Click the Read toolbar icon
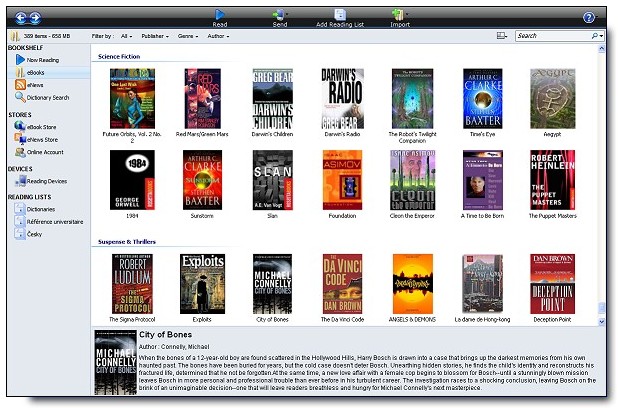Screen dimensions: 618x408 click(220, 15)
